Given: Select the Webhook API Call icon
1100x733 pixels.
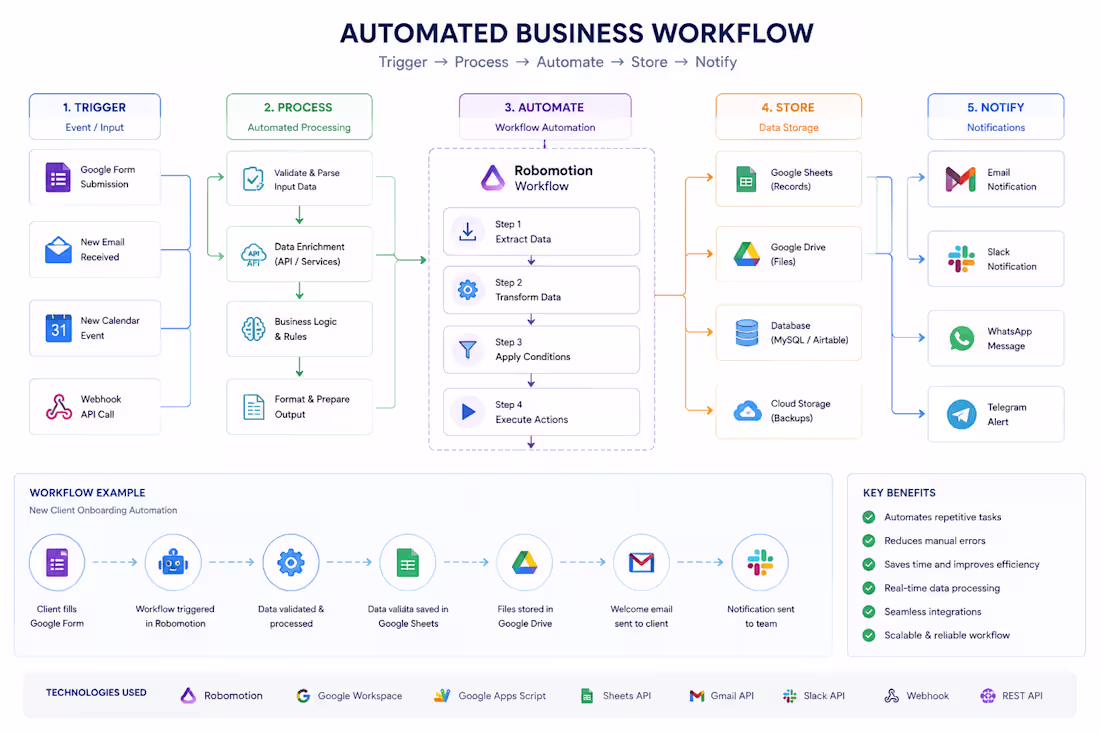Looking at the screenshot, I should (x=59, y=406).
